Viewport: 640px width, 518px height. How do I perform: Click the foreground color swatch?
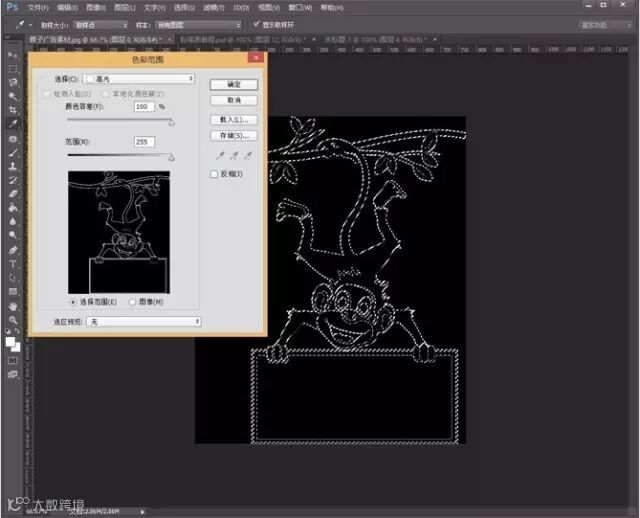[x=11, y=342]
